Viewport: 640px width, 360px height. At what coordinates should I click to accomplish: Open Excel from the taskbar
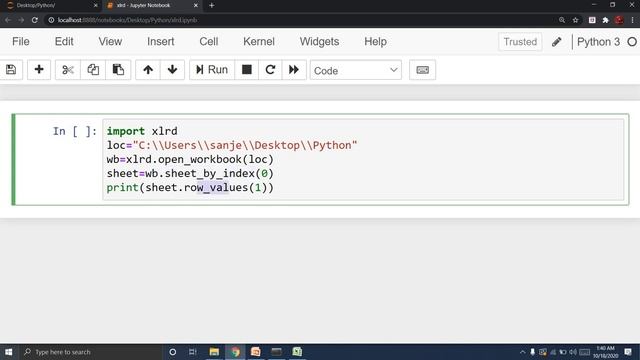coord(297,352)
